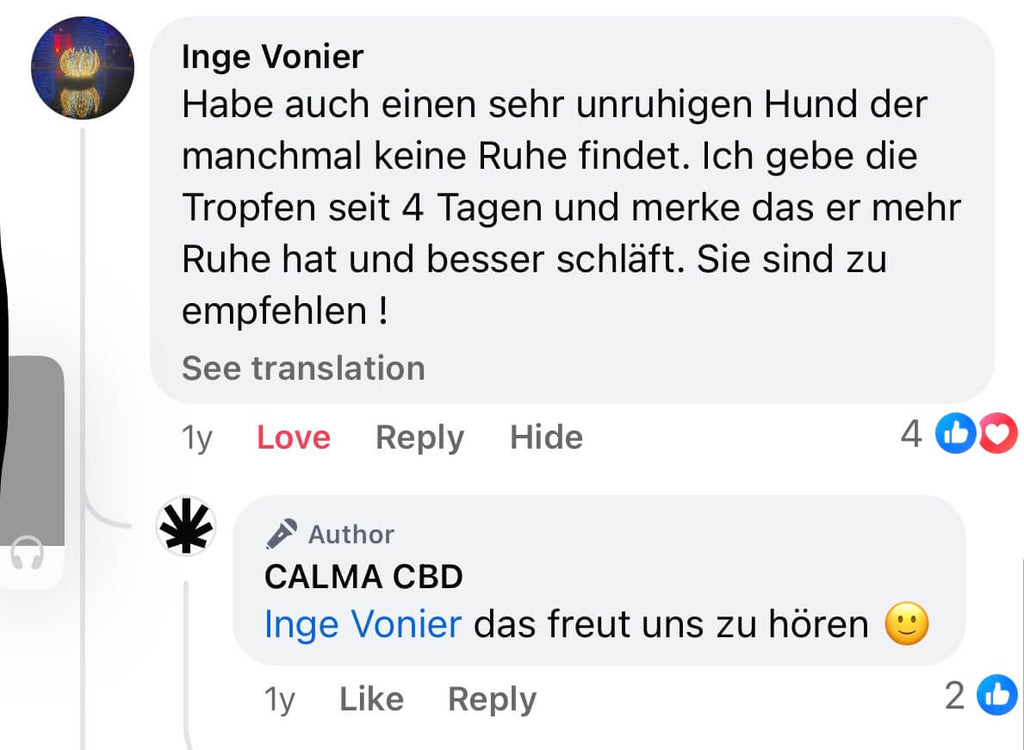Toggle the Love reaction on Inge's comment
The height and width of the screenshot is (750, 1024).
(x=293, y=437)
